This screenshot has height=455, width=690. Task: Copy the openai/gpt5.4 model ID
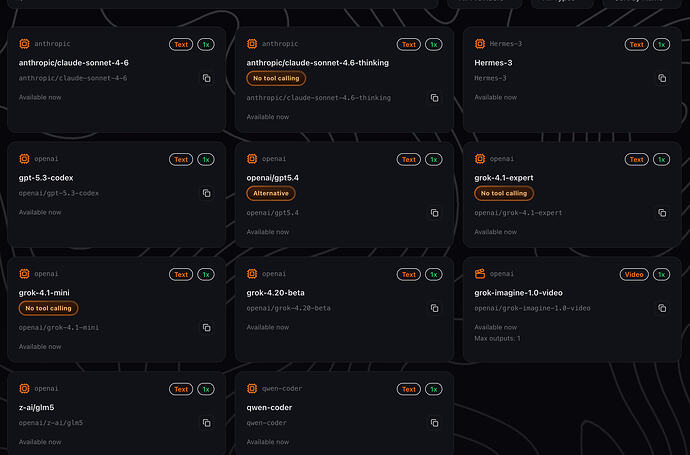click(435, 213)
